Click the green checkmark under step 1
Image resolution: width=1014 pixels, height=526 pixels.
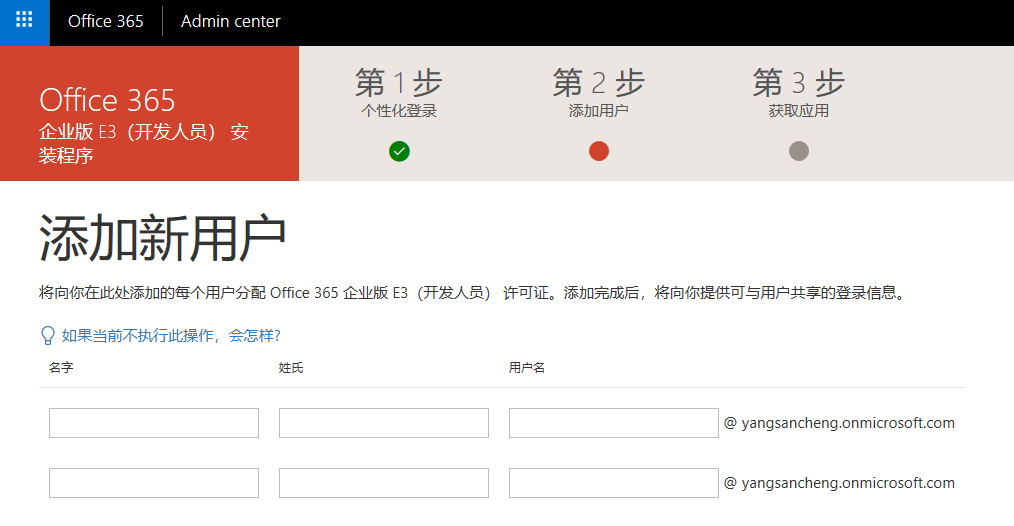coord(399,151)
